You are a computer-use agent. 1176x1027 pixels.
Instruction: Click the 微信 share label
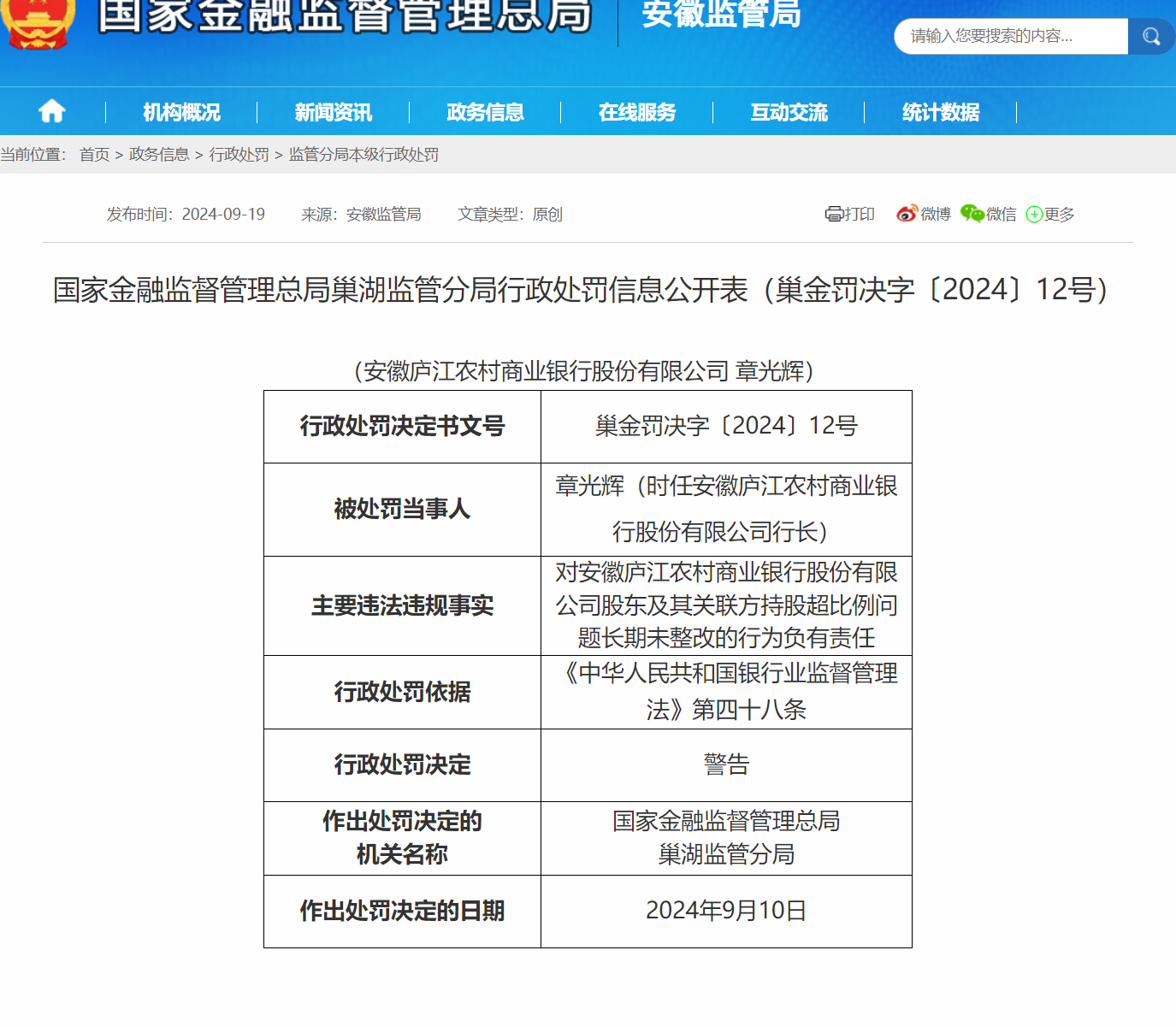pyautogui.click(x=1002, y=215)
